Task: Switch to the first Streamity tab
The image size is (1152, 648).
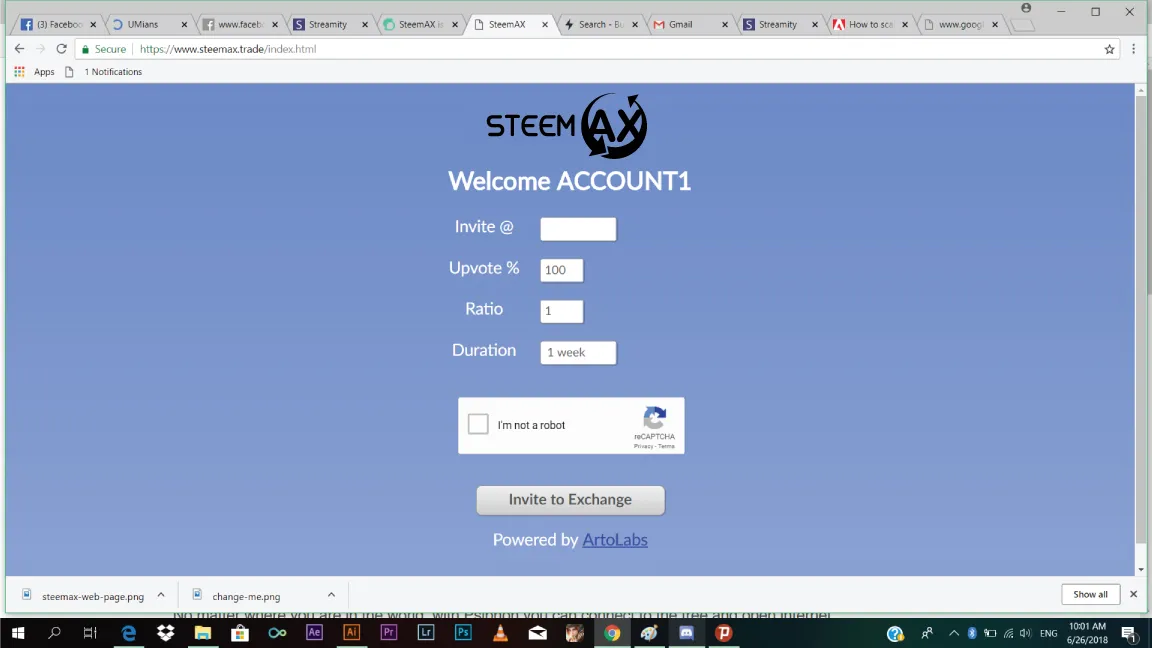Action: click(x=327, y=24)
